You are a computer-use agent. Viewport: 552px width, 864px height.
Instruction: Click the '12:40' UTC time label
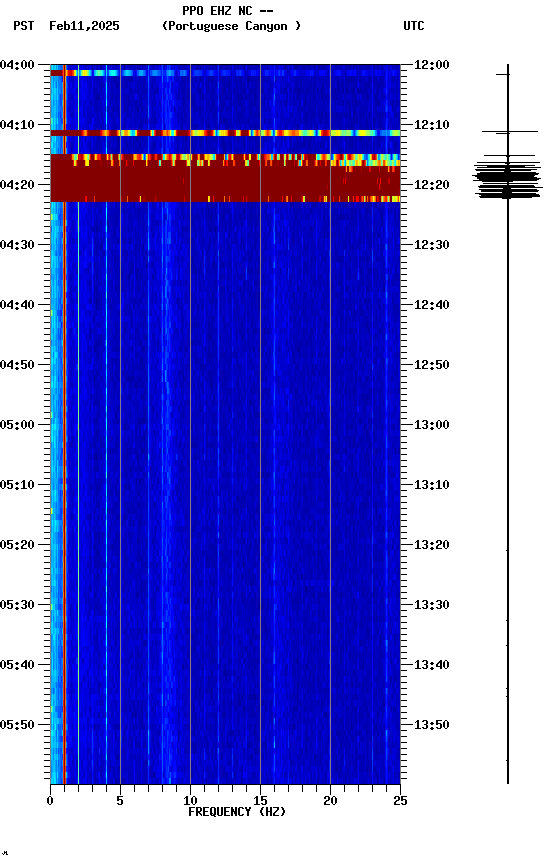point(432,305)
